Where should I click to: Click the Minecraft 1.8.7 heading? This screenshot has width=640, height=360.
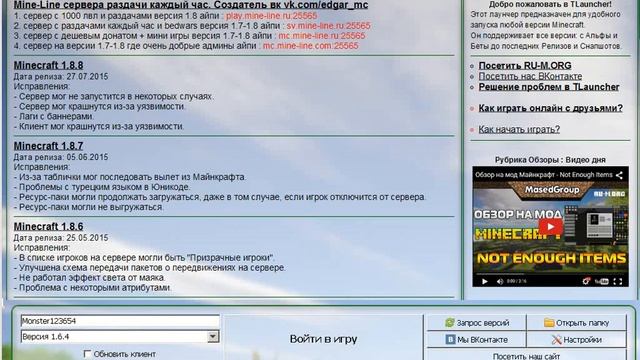point(49,146)
